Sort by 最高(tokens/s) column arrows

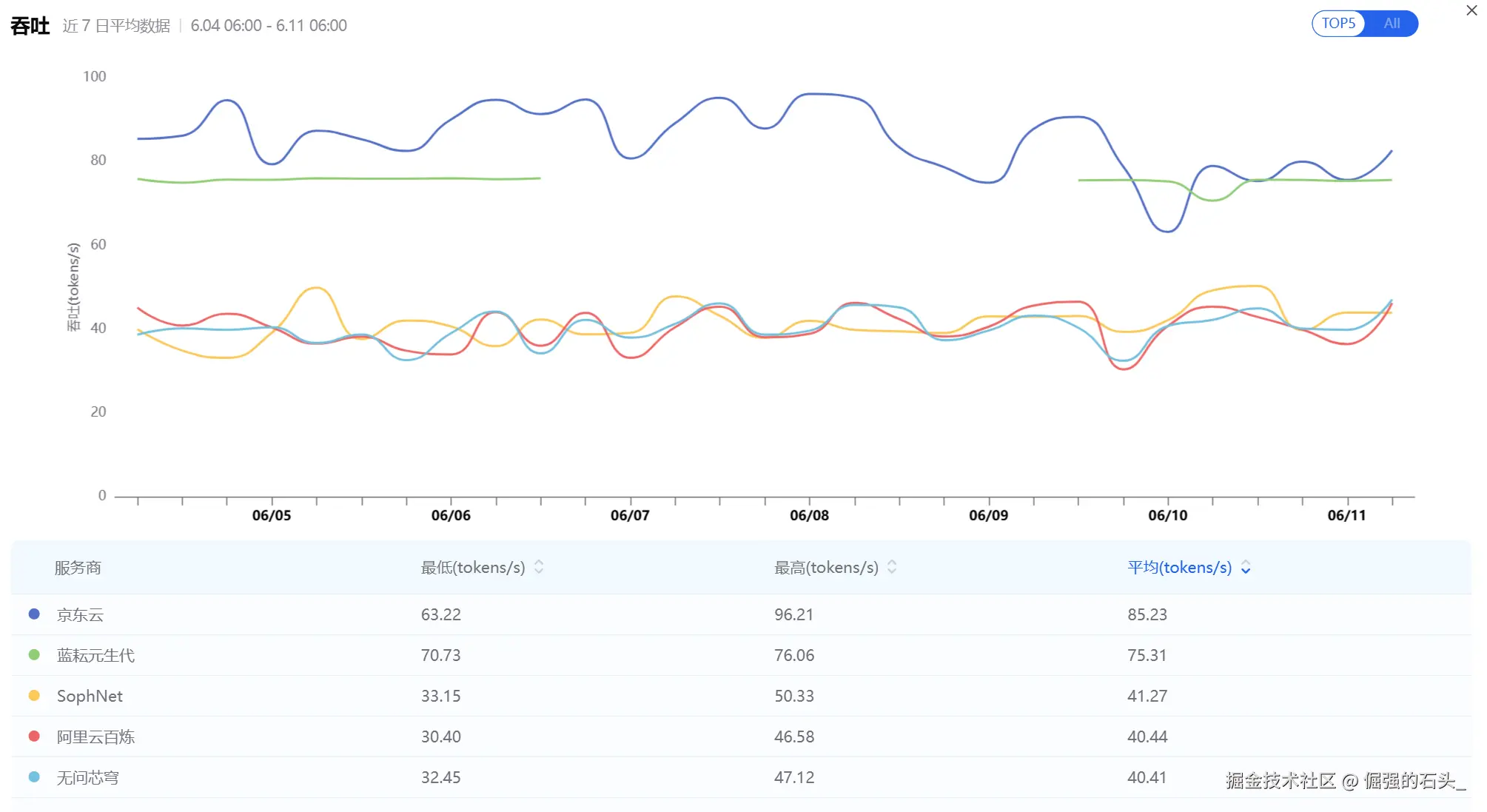pos(892,567)
